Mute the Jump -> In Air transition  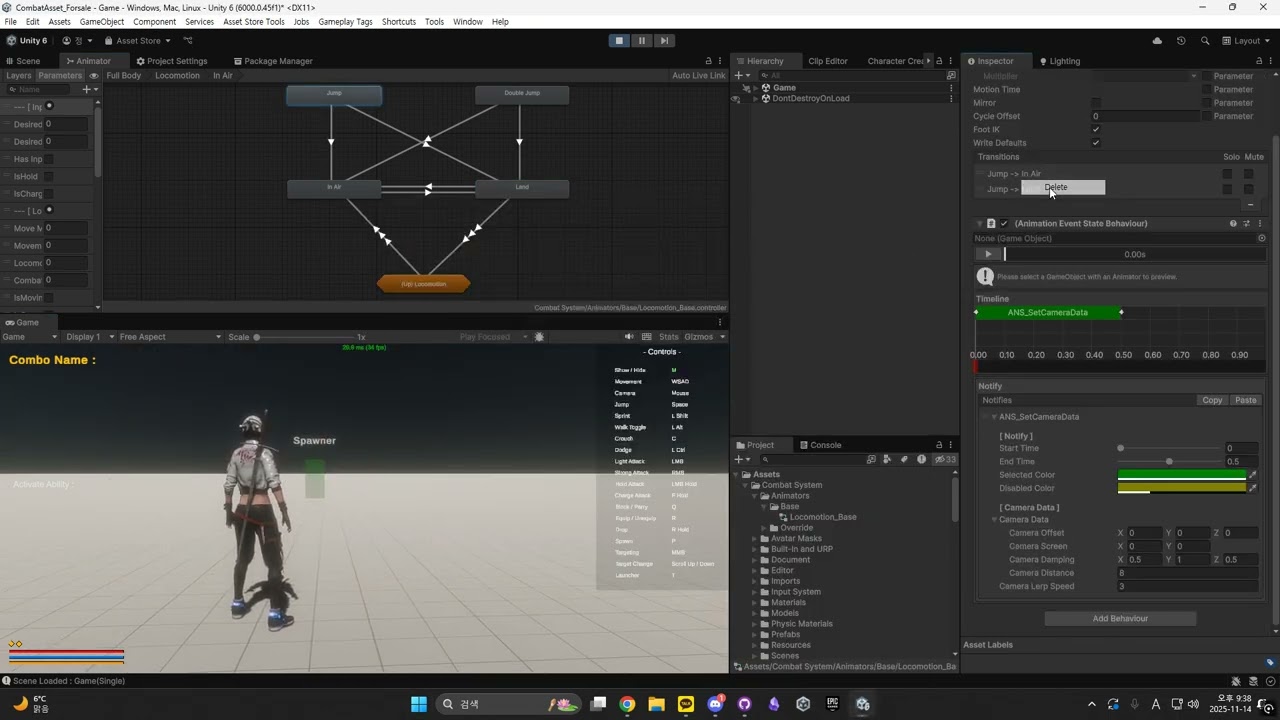pyautogui.click(x=1248, y=174)
